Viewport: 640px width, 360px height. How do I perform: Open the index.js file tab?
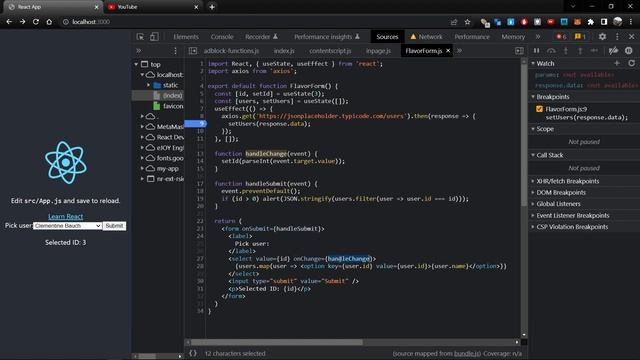(284, 51)
